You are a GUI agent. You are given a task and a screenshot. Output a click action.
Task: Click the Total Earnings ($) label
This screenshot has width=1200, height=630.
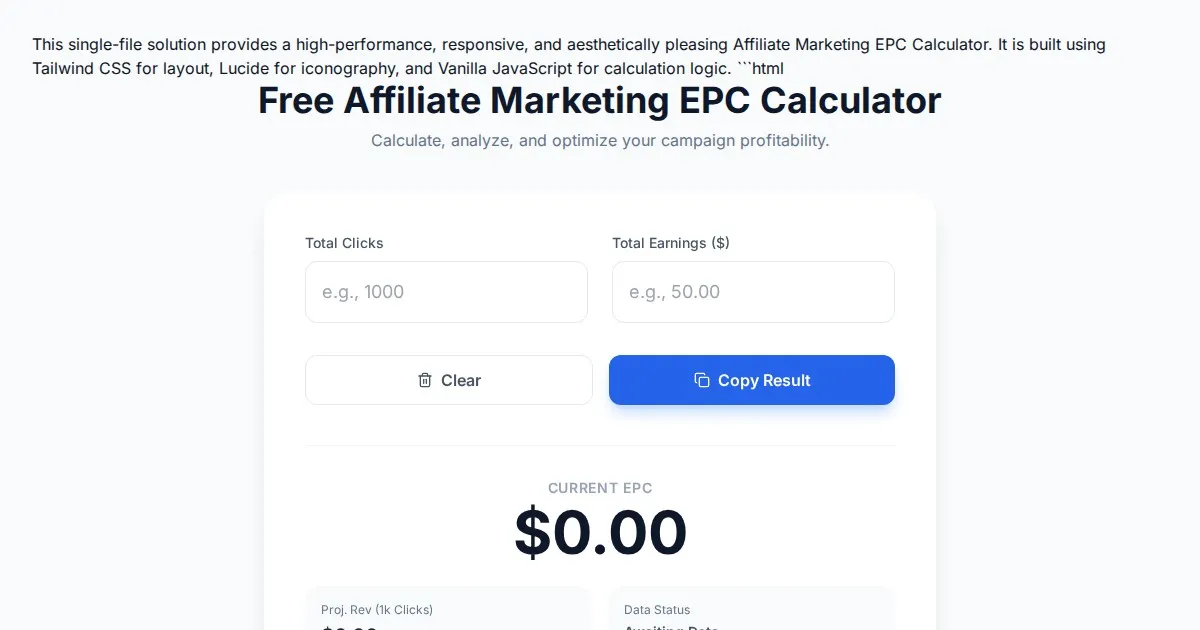click(670, 243)
